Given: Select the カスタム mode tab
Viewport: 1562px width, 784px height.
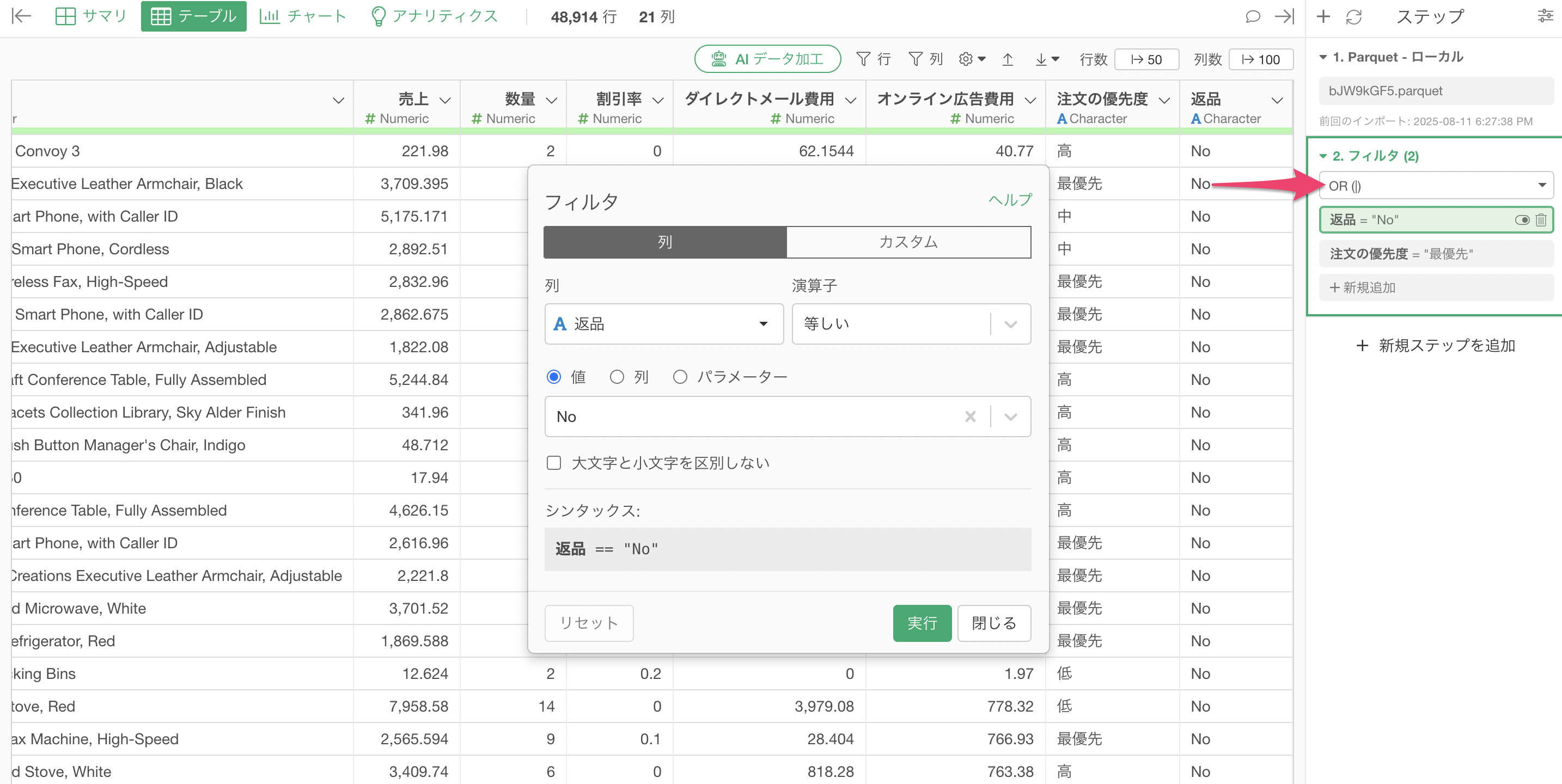Looking at the screenshot, I should [x=908, y=242].
